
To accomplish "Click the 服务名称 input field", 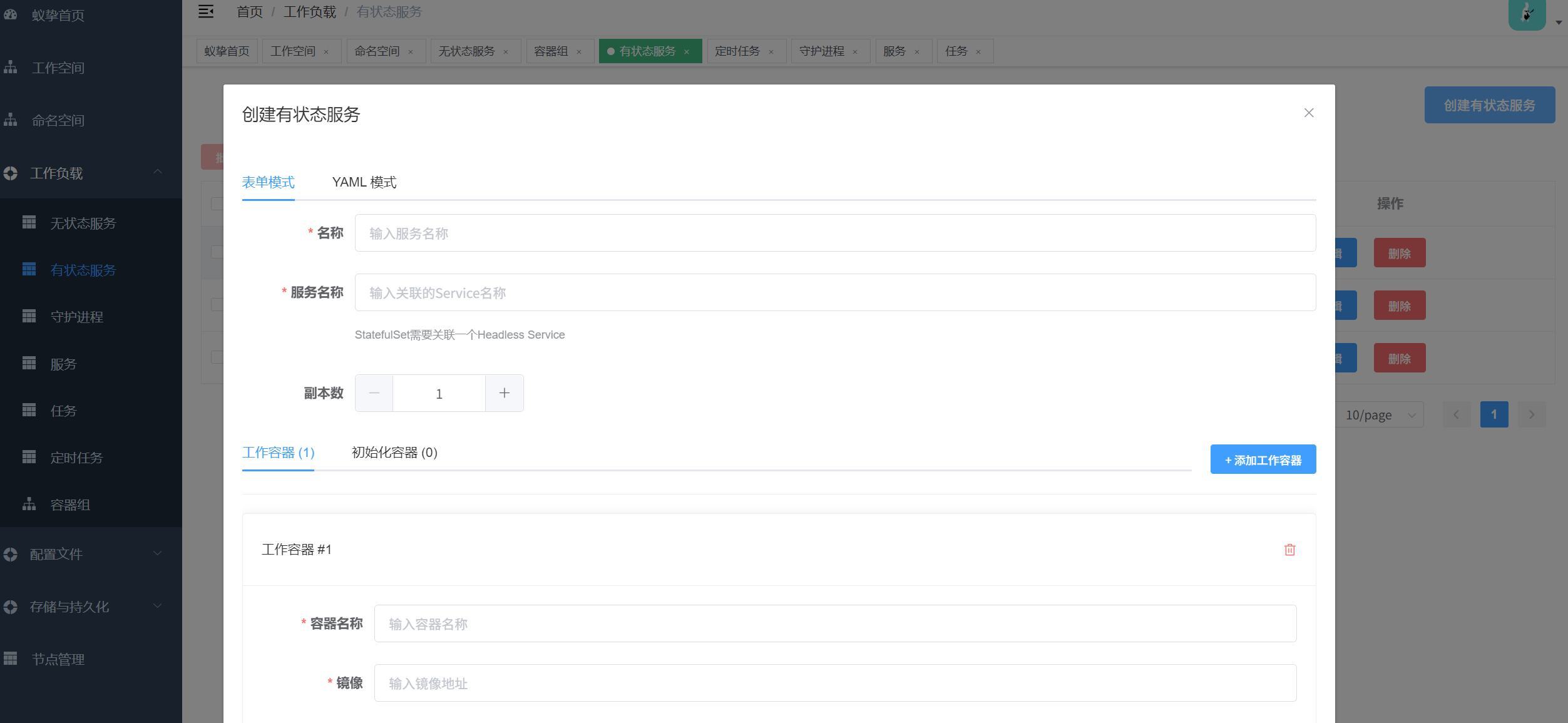I will point(834,293).
